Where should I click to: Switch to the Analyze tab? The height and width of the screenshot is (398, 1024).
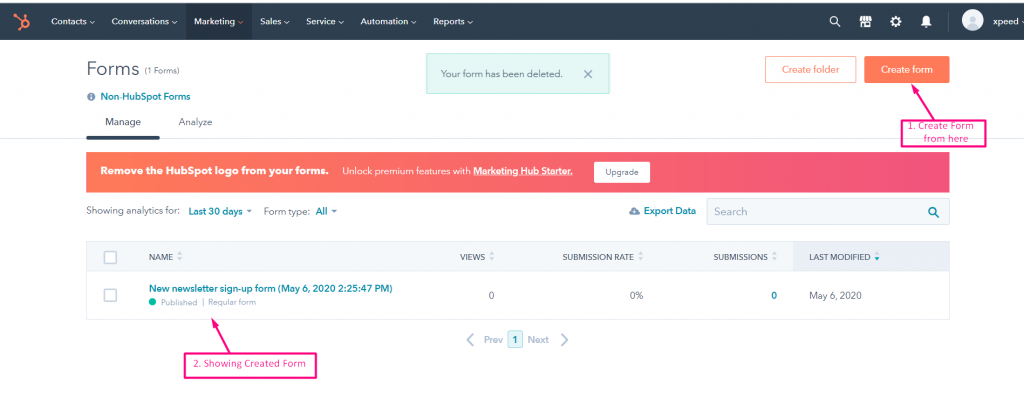pos(195,122)
